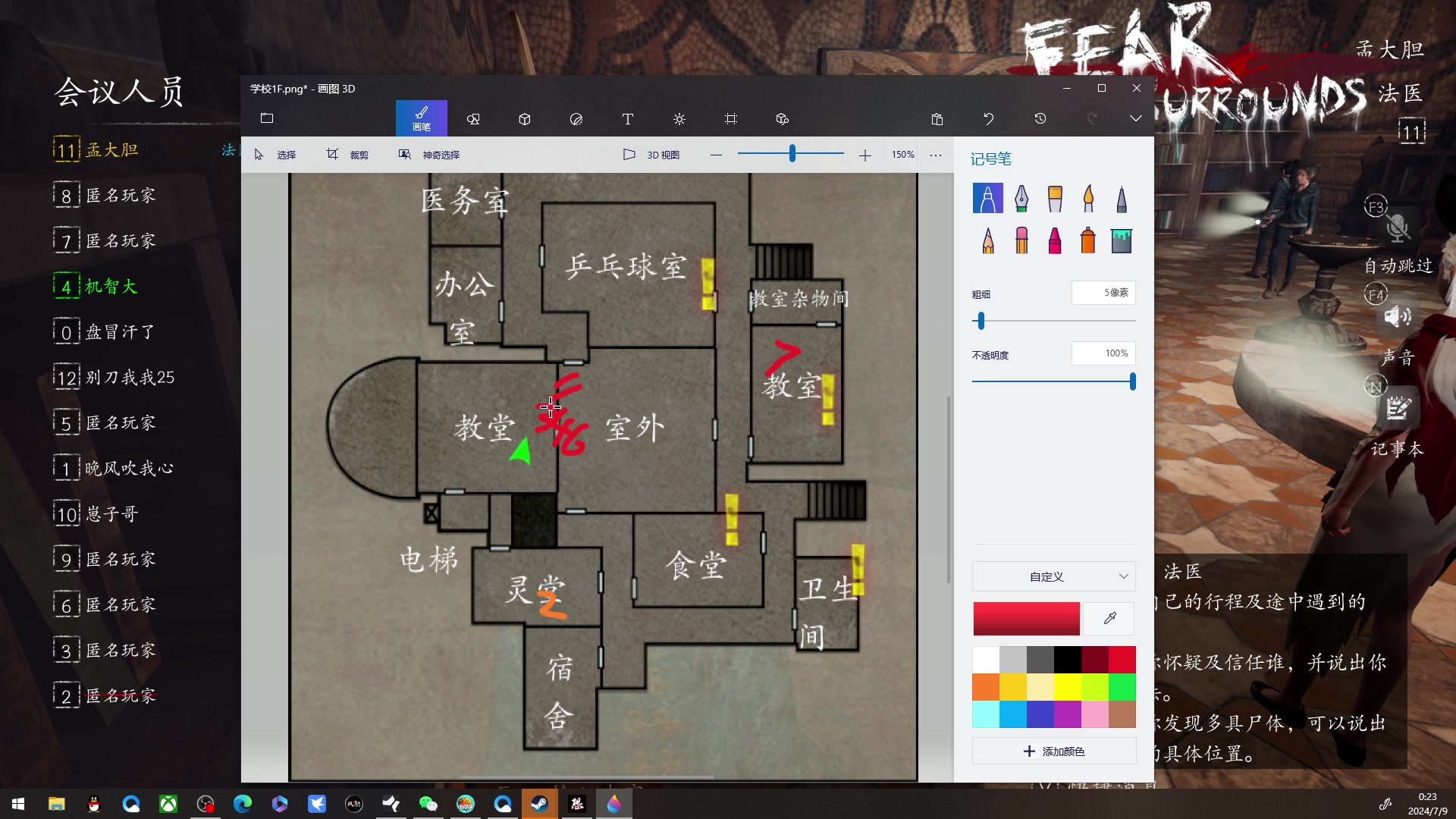Open the WeChat taskbar icon
Image resolution: width=1456 pixels, height=819 pixels.
(x=428, y=804)
